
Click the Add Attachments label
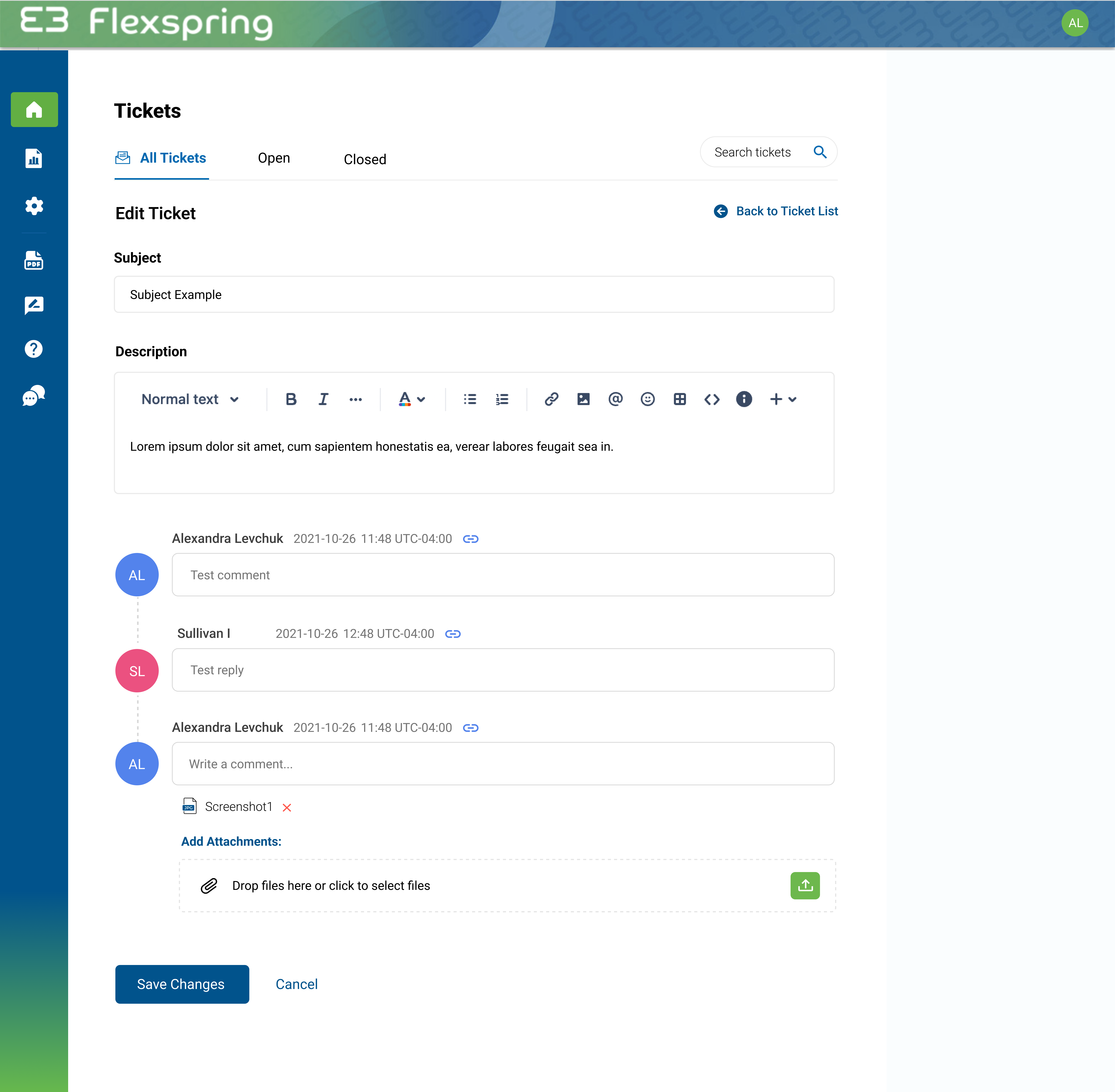[231, 841]
